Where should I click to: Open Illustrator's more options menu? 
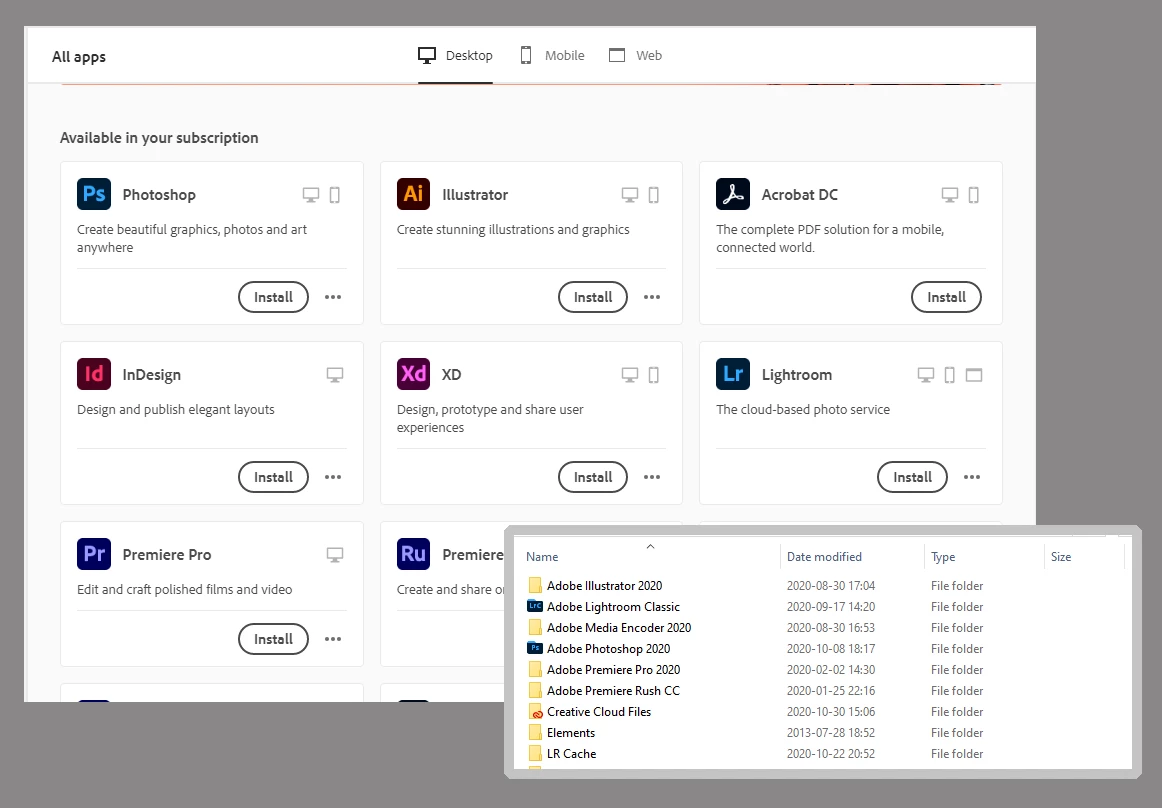(652, 297)
